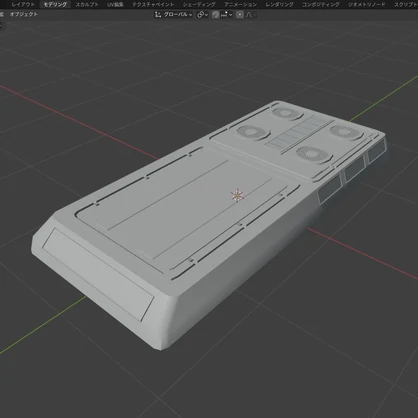
Task: Open the proportional editing falloff curve icon
Action: point(250,15)
